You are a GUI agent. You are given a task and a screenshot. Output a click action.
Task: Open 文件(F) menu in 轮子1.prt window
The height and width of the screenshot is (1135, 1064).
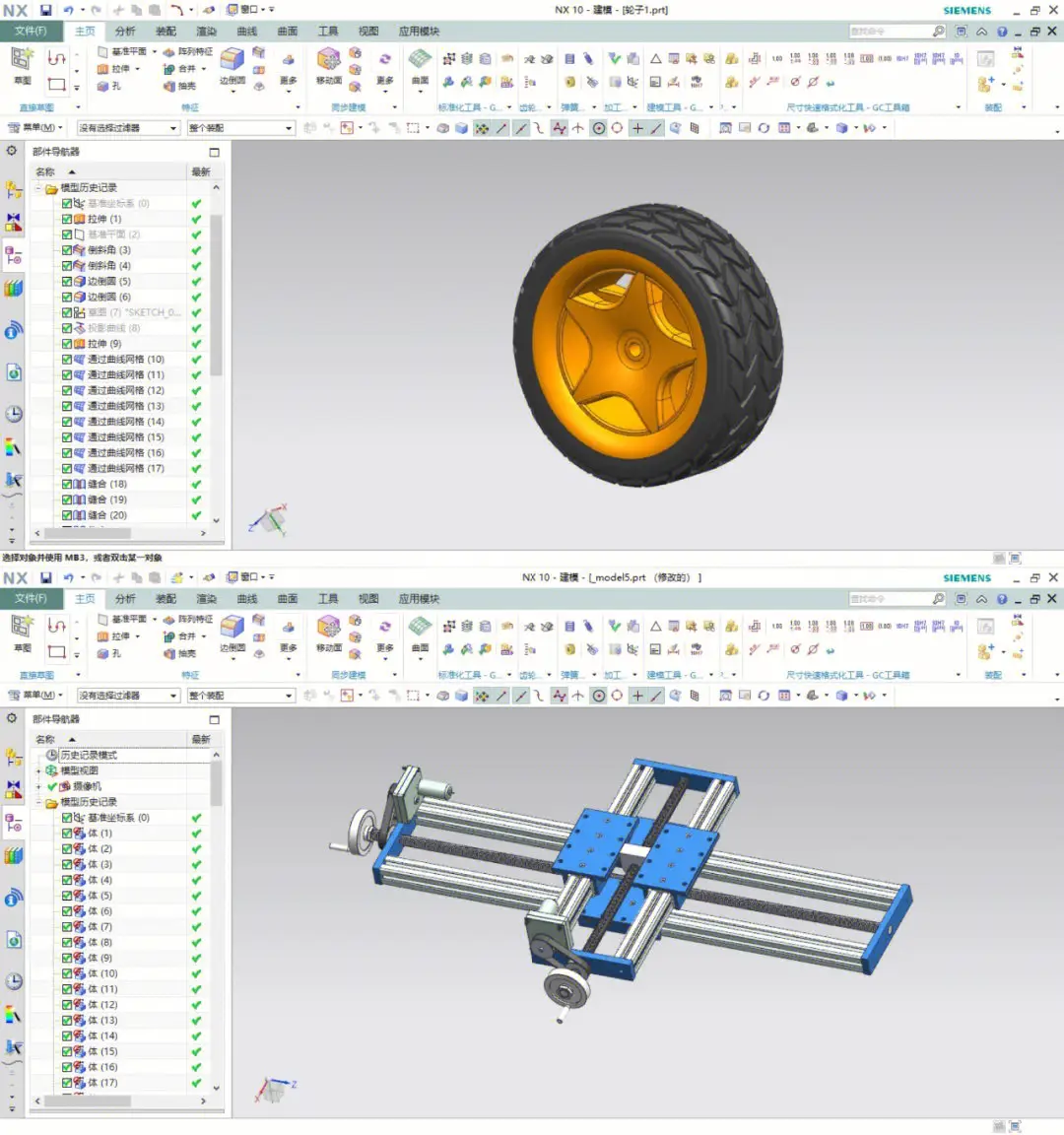click(31, 32)
